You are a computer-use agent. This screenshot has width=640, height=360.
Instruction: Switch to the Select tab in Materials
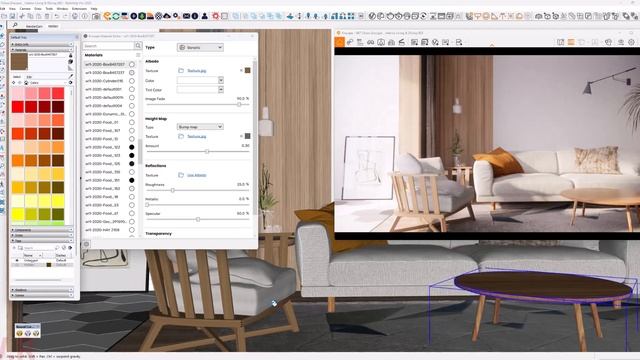(17, 77)
